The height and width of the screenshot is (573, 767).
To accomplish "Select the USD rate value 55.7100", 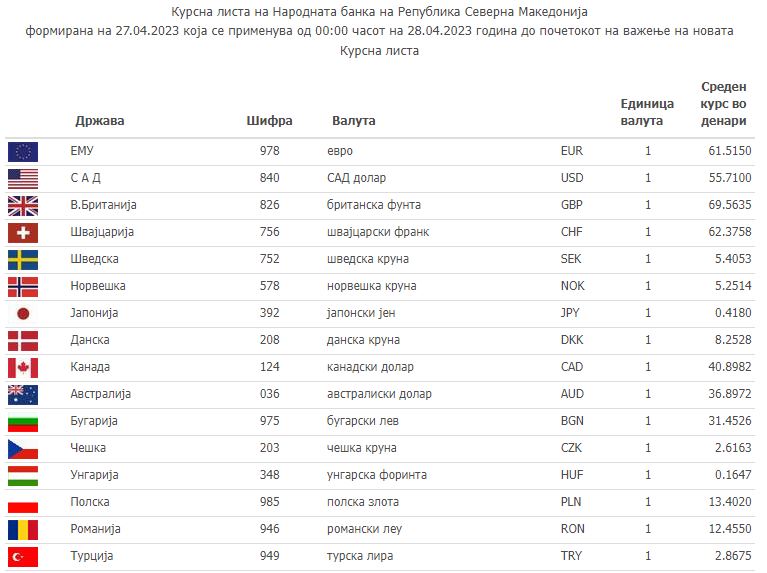I will coord(728,178).
